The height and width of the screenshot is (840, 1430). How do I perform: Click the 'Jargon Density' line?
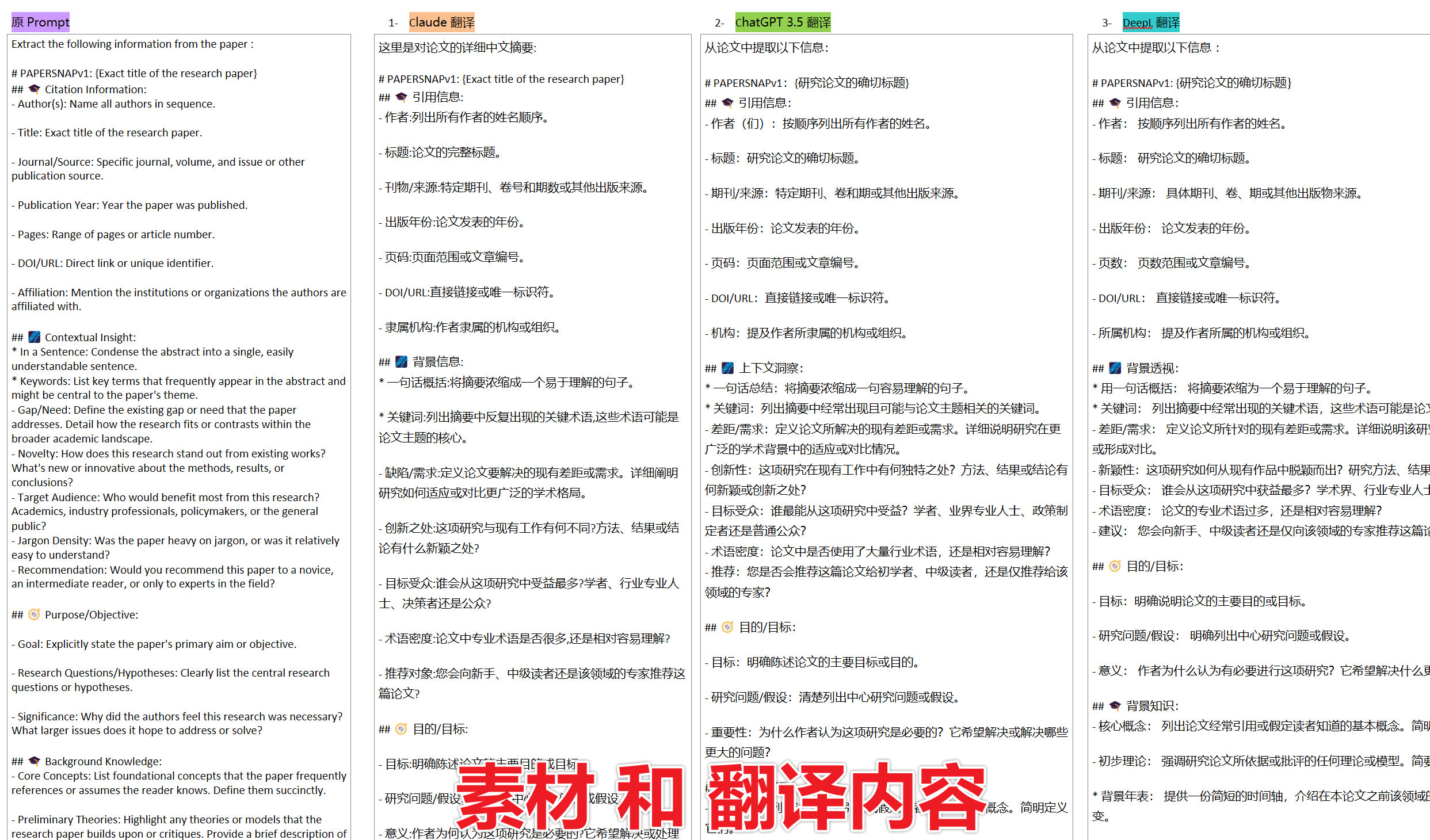coord(176,548)
